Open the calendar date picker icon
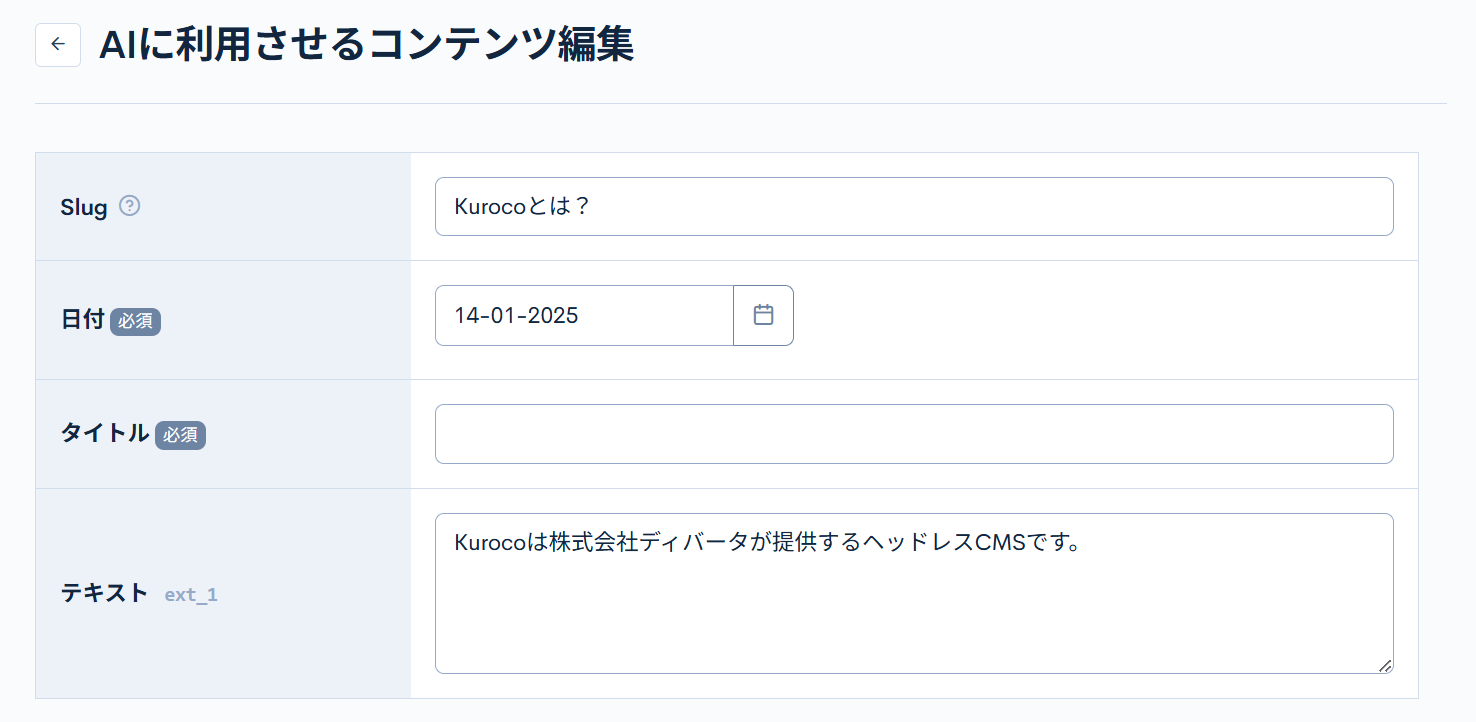Image resolution: width=1476 pixels, height=722 pixels. [x=763, y=315]
